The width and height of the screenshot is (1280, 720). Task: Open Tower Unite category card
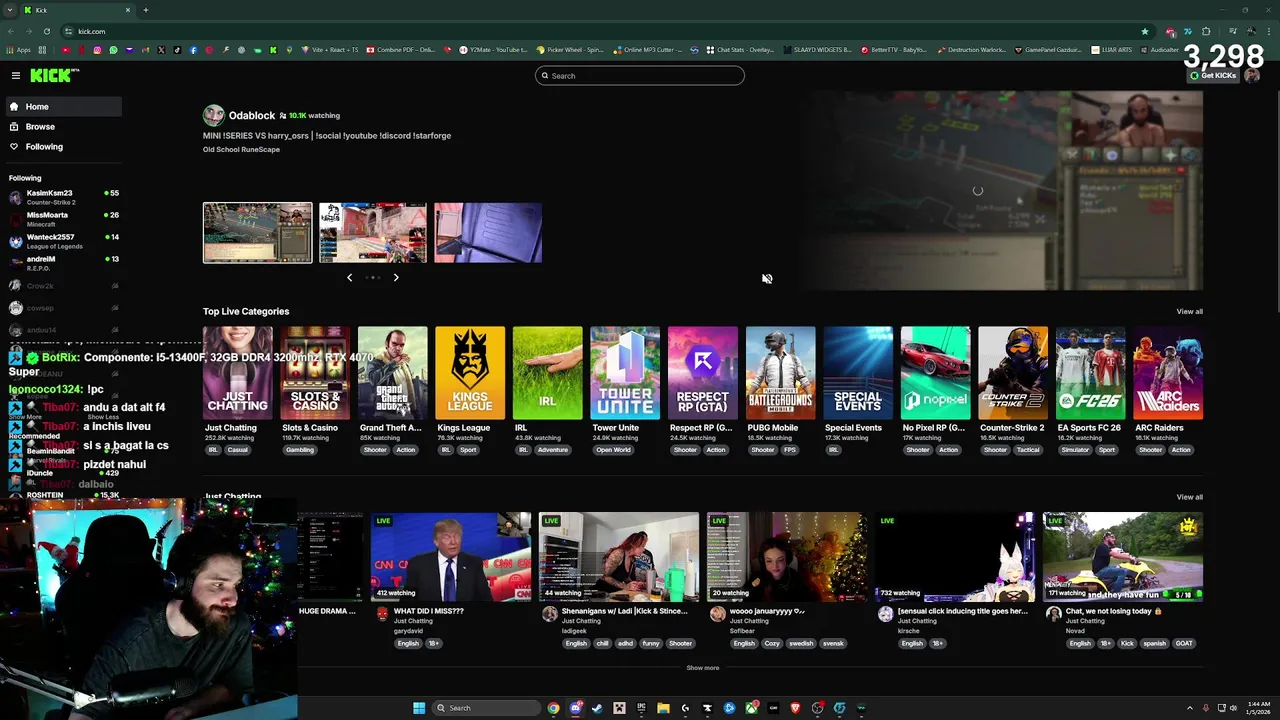pos(625,373)
